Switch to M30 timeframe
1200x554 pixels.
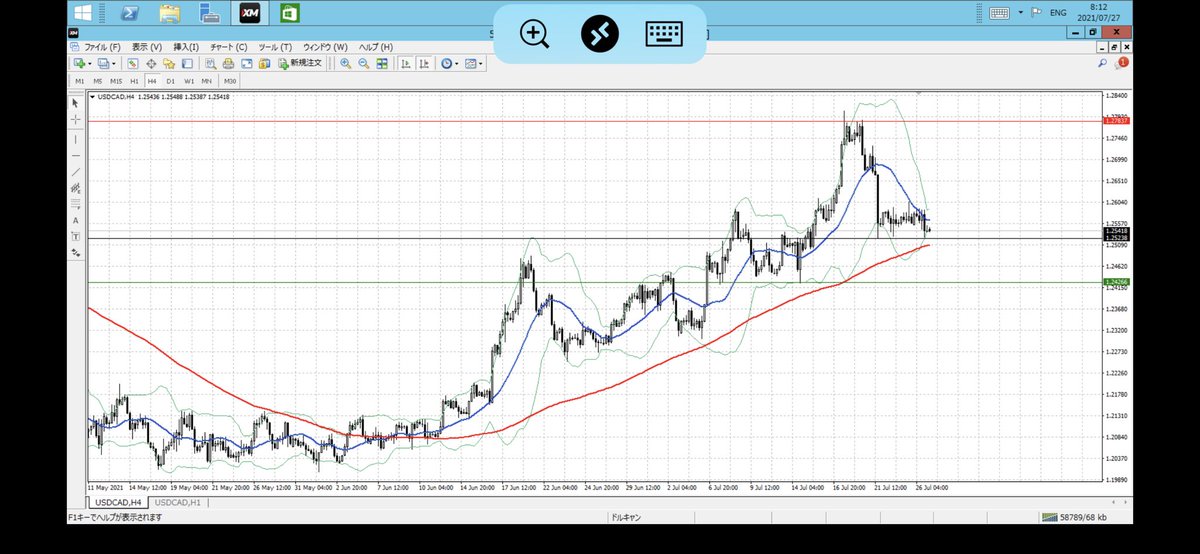click(x=229, y=81)
